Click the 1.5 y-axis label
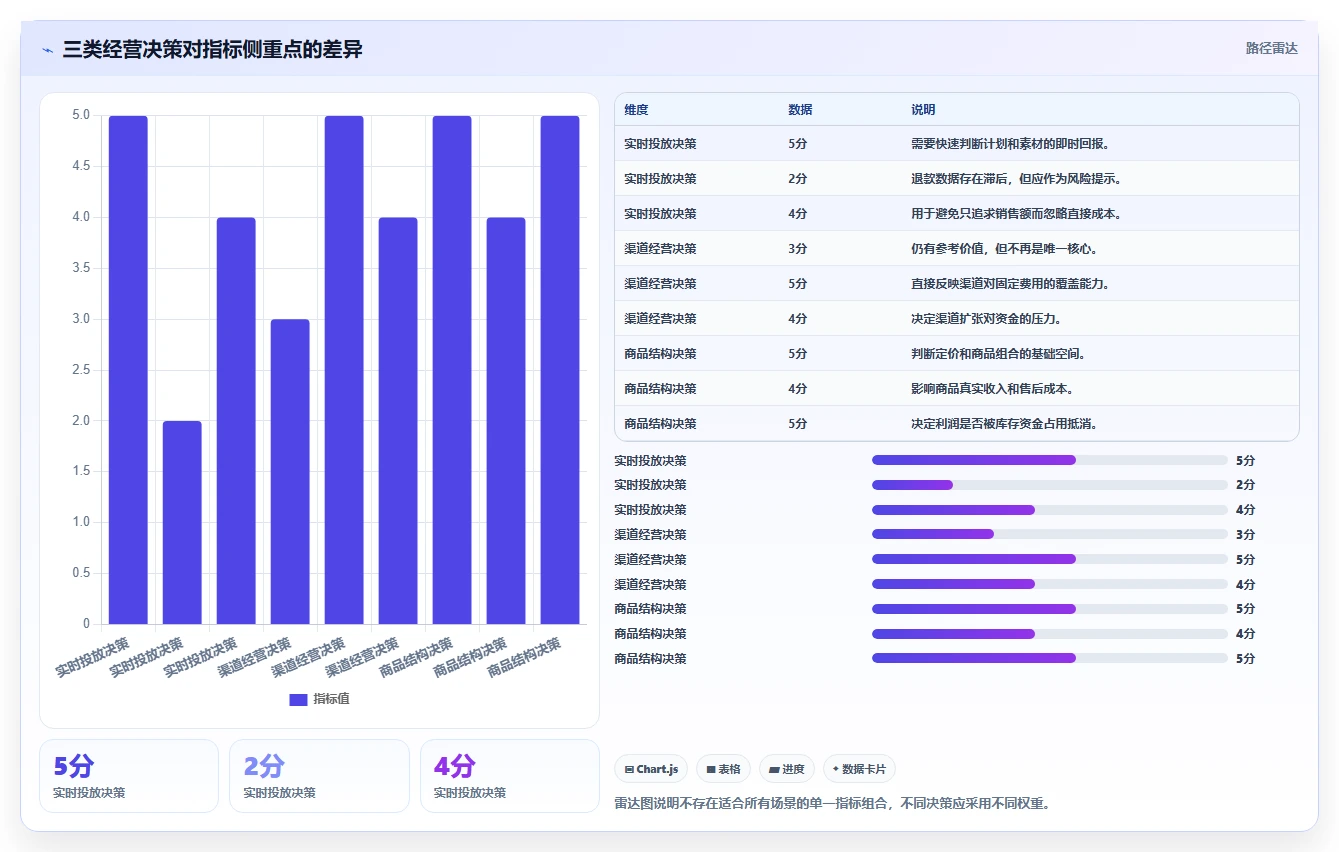This screenshot has width=1339, height=852. 81,471
